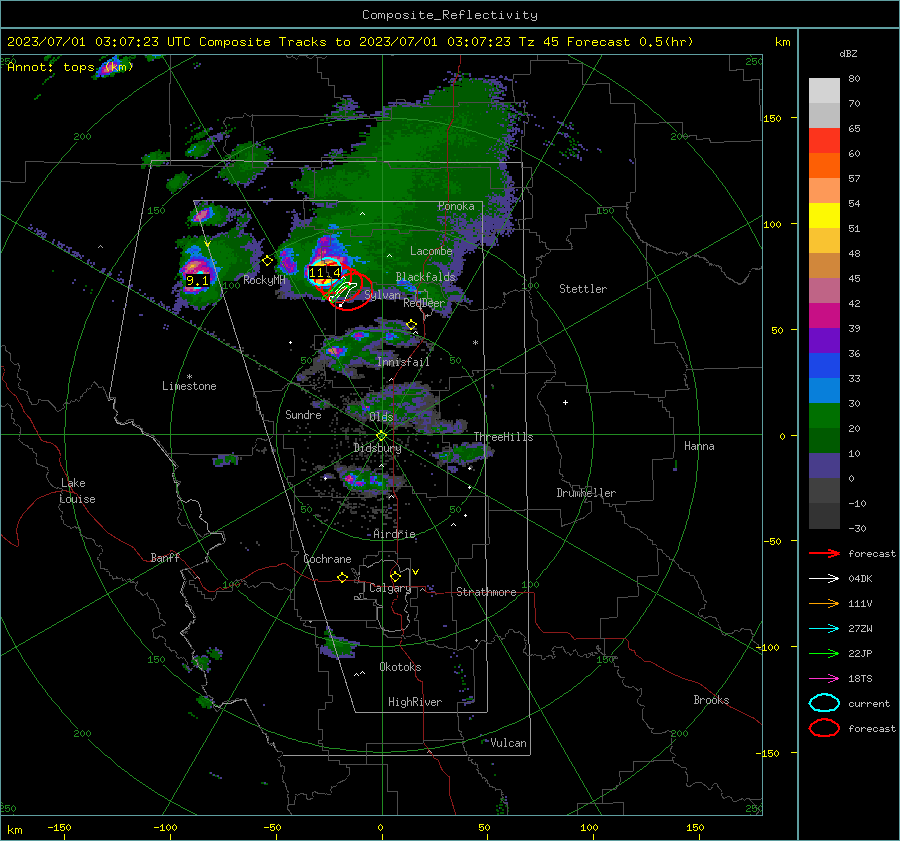Click the red forecast ellipse legend icon
Image resolution: width=900 pixels, height=841 pixels.
click(824, 728)
